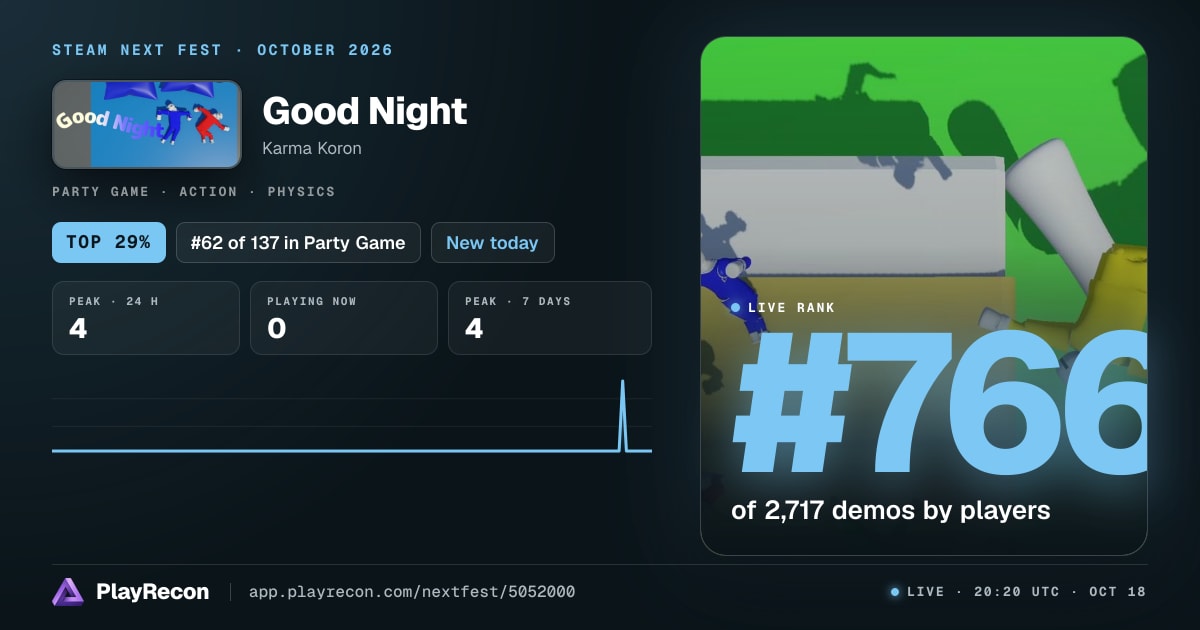Click the PHYSICS tag

(302, 192)
